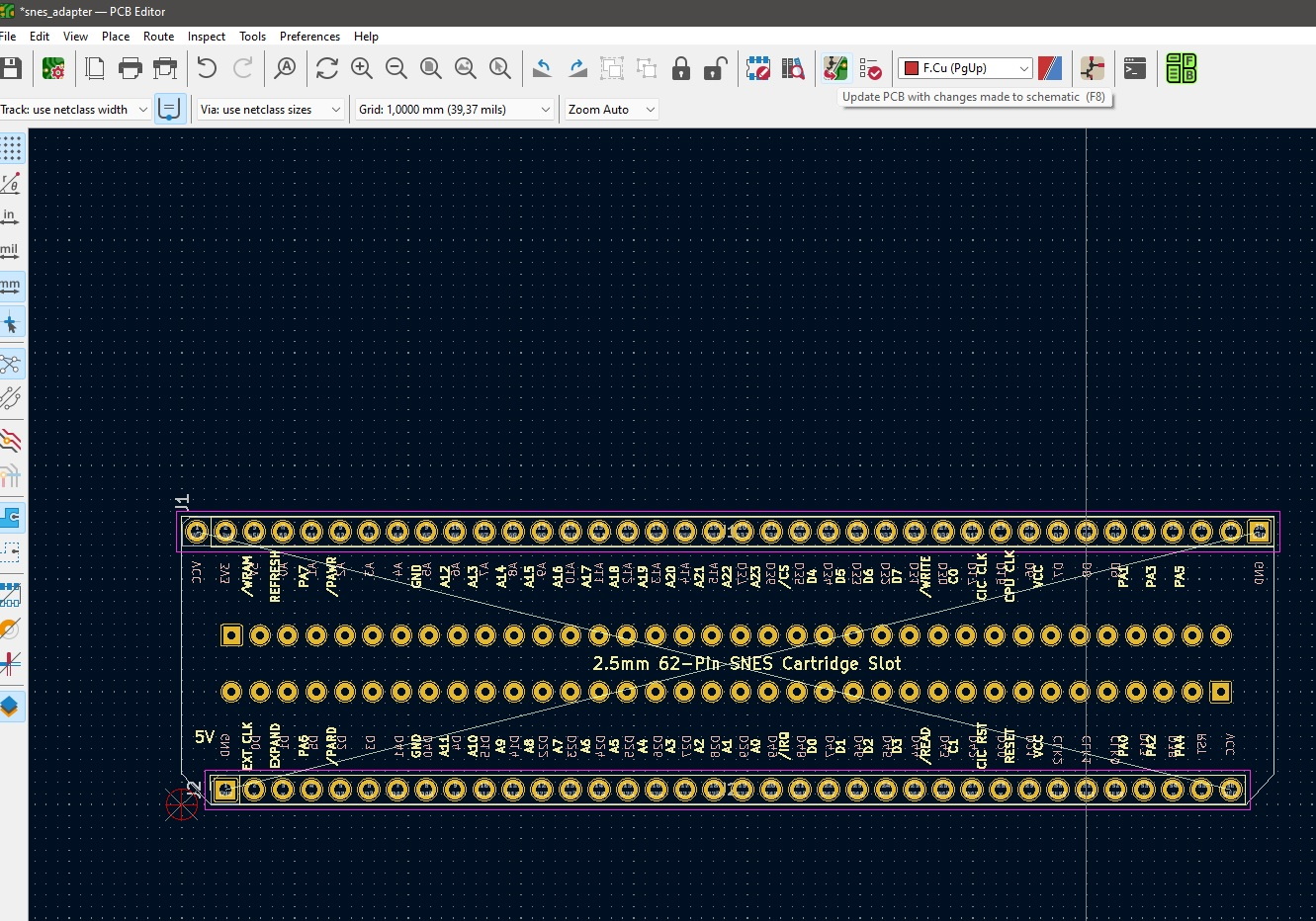The width and height of the screenshot is (1316, 921).
Task: Ungroup selected items
Action: pyautogui.click(x=647, y=68)
